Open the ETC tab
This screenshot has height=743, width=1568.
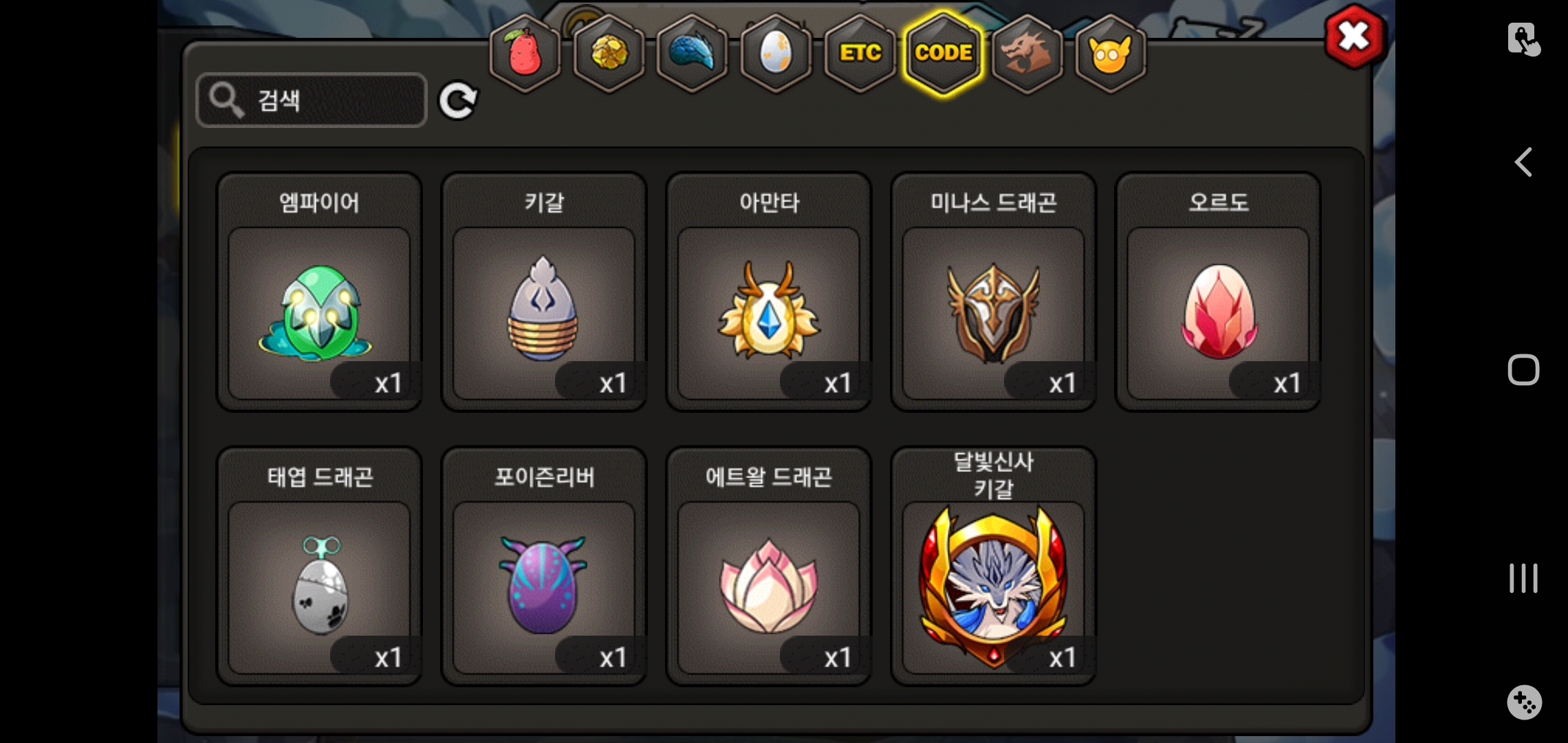click(860, 53)
